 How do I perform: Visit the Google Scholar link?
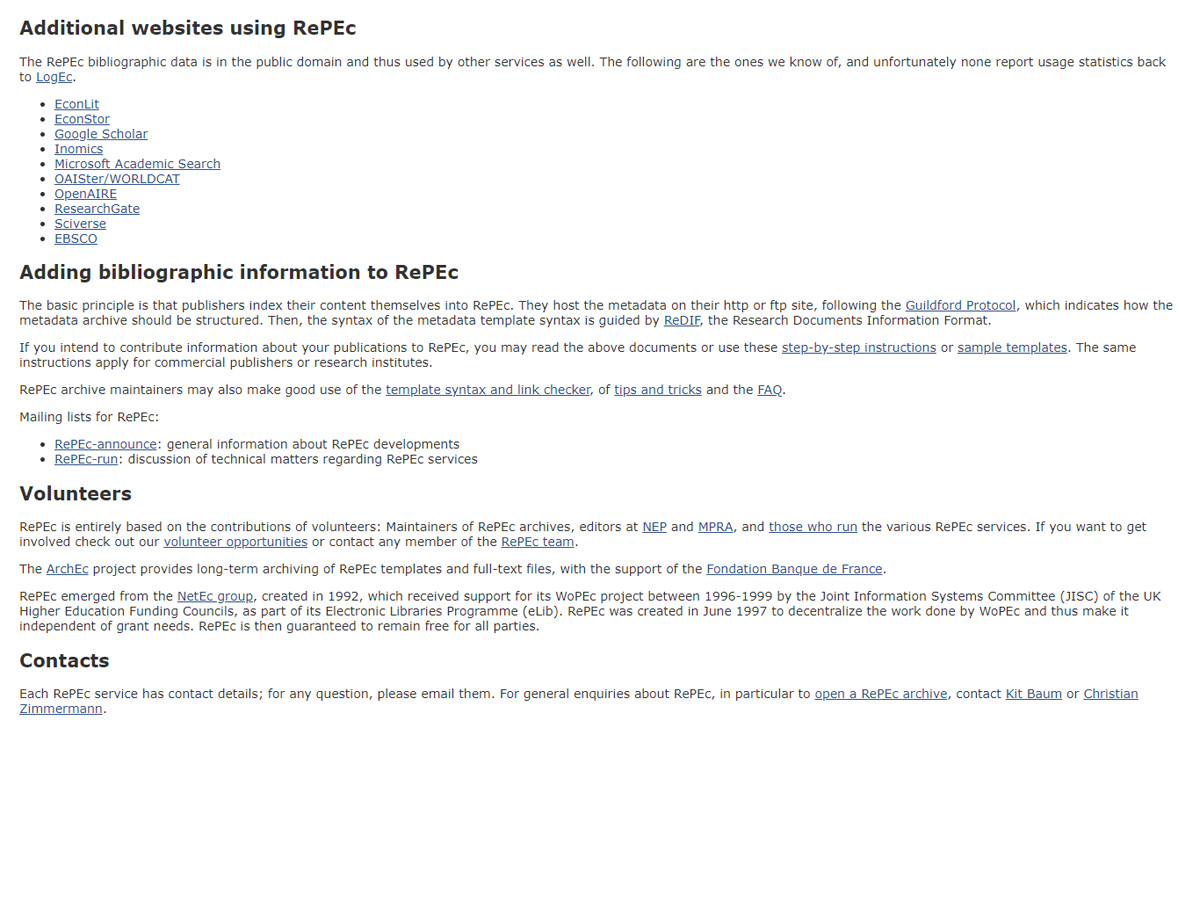point(100,134)
